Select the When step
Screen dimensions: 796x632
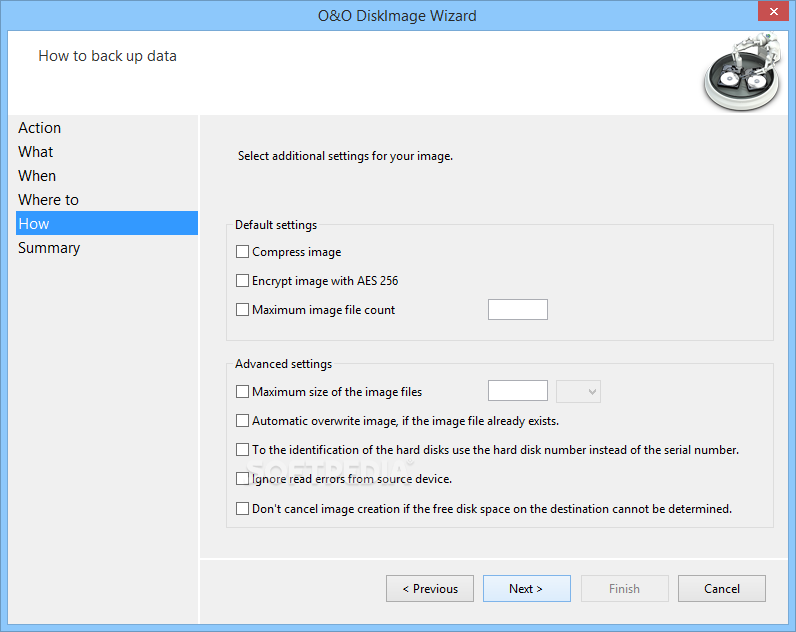(107, 176)
